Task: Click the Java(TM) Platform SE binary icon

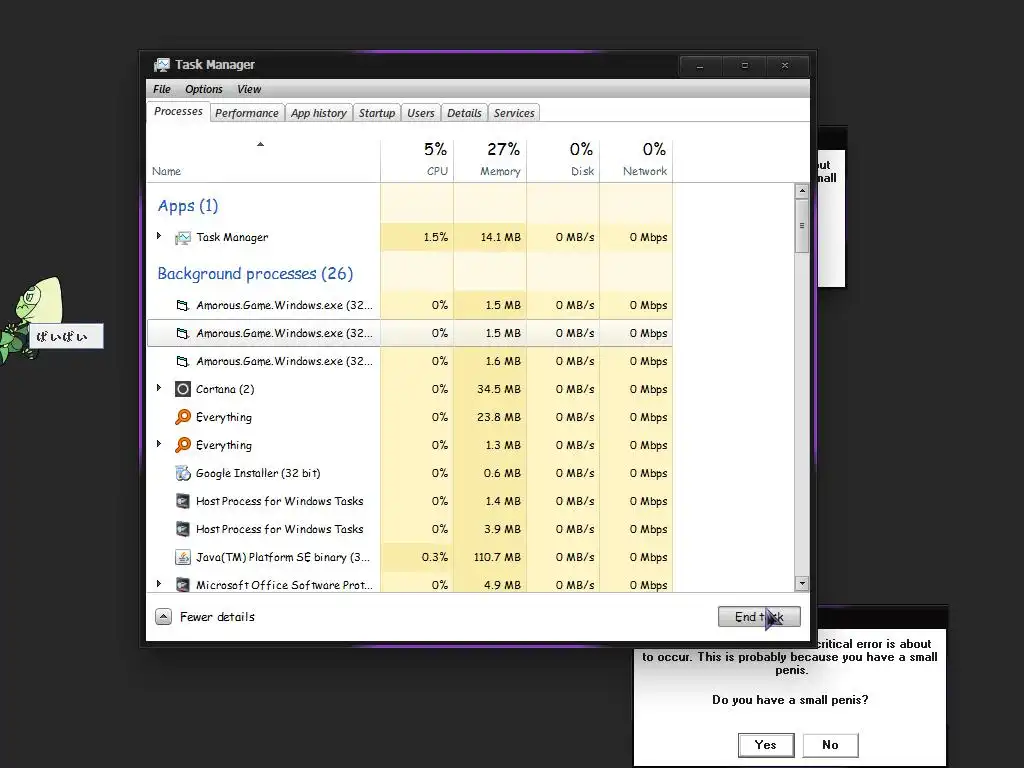Action: 183,557
